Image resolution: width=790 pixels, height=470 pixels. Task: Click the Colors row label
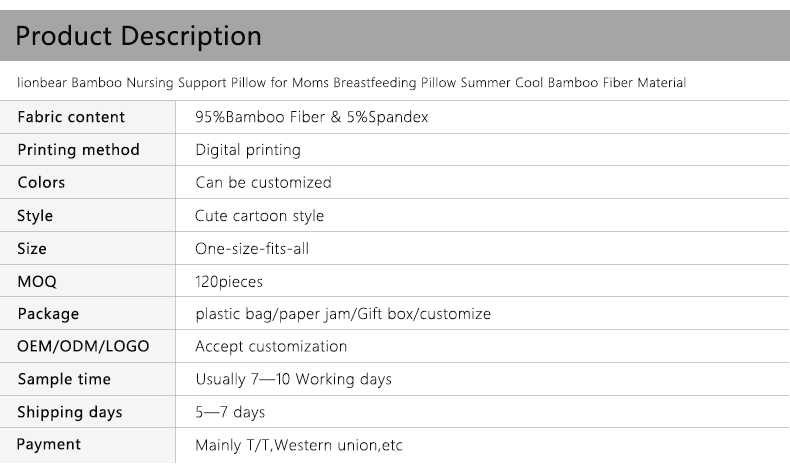pyautogui.click(x=41, y=183)
